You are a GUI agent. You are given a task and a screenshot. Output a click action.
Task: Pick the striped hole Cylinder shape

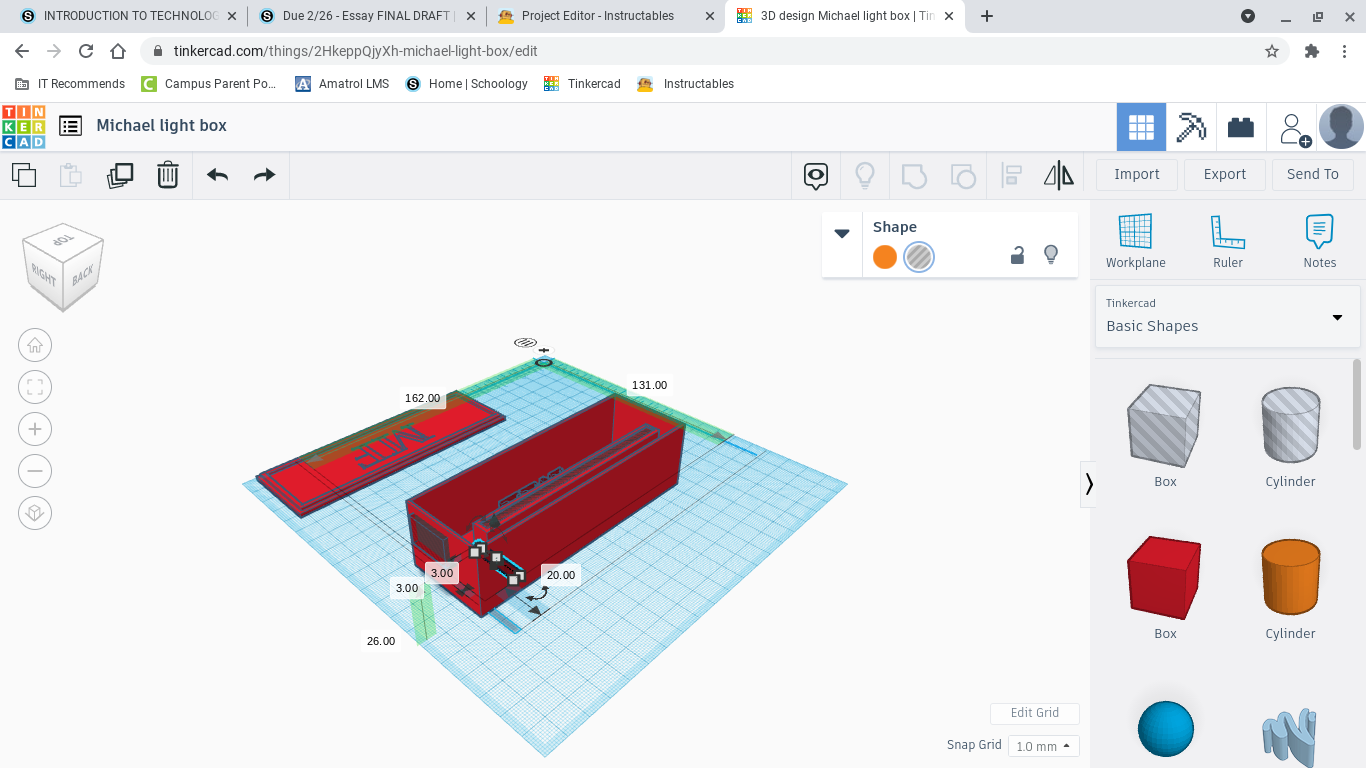tap(1290, 427)
